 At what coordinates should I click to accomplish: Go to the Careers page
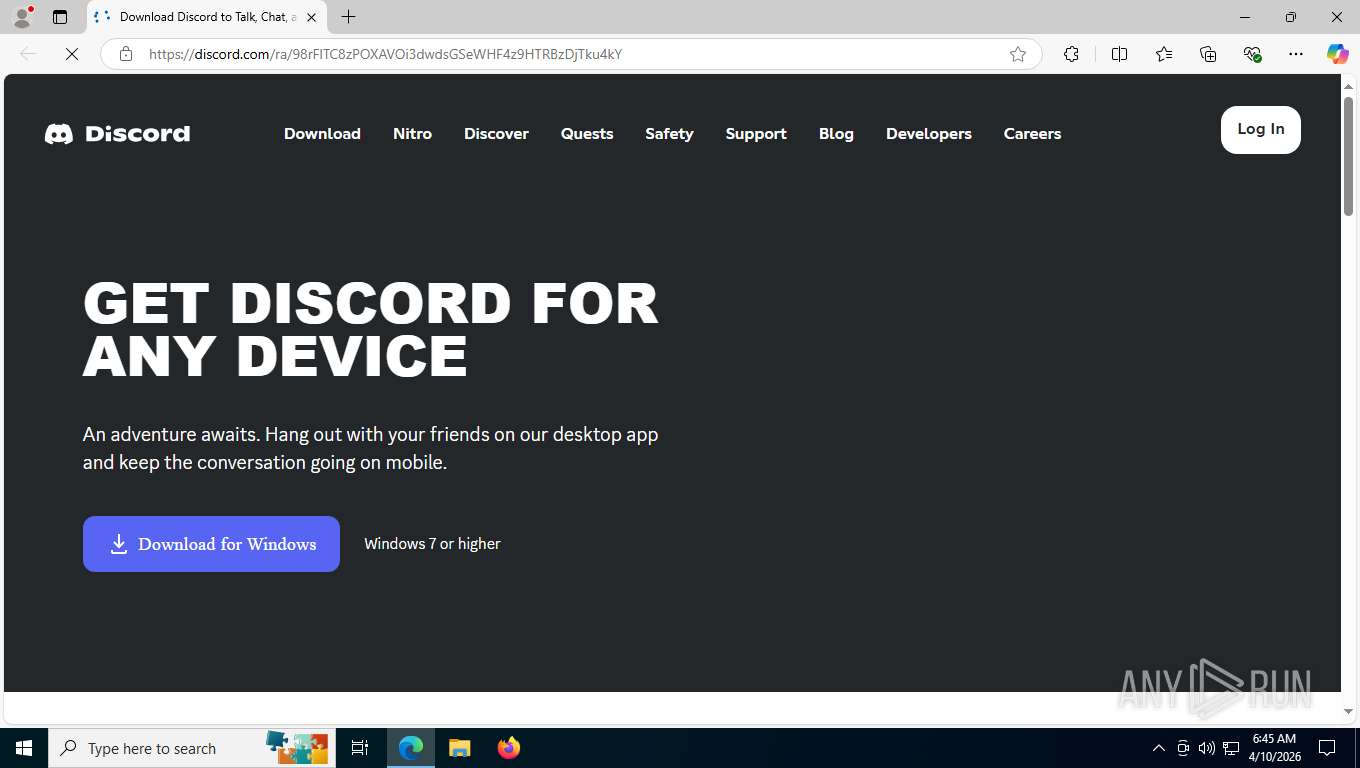1032,133
